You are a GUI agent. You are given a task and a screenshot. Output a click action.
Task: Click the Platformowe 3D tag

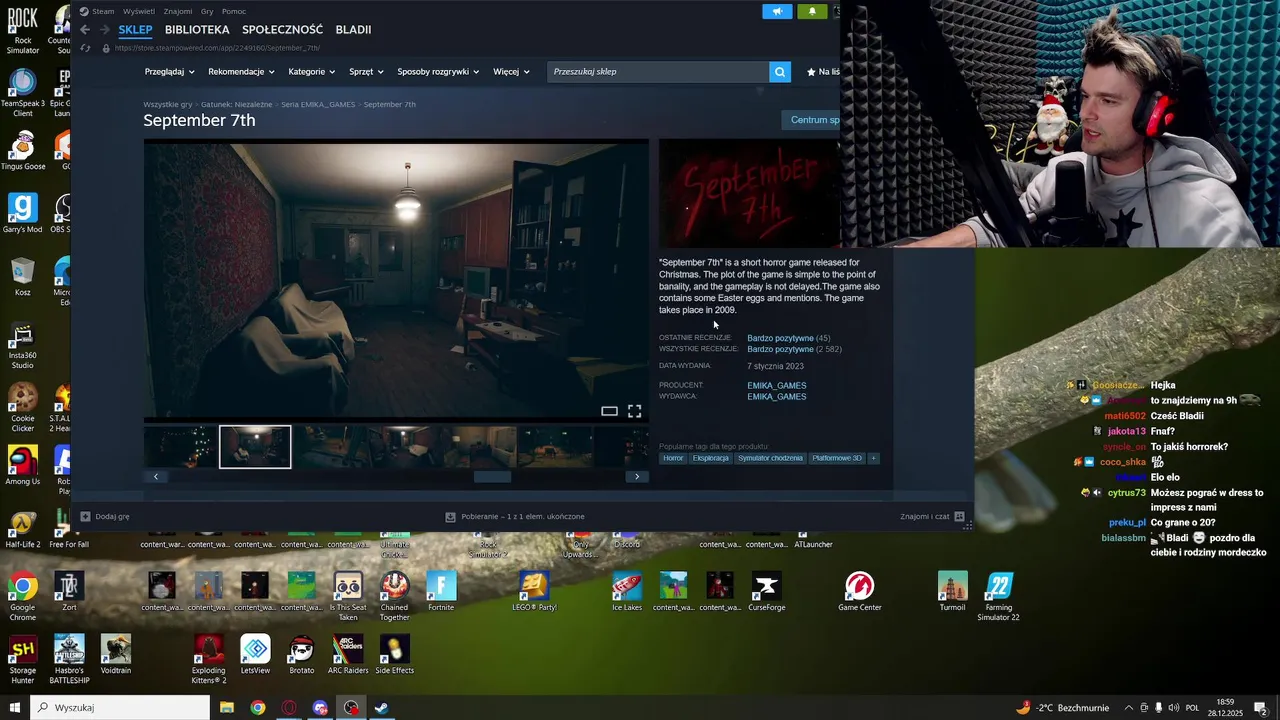click(836, 458)
